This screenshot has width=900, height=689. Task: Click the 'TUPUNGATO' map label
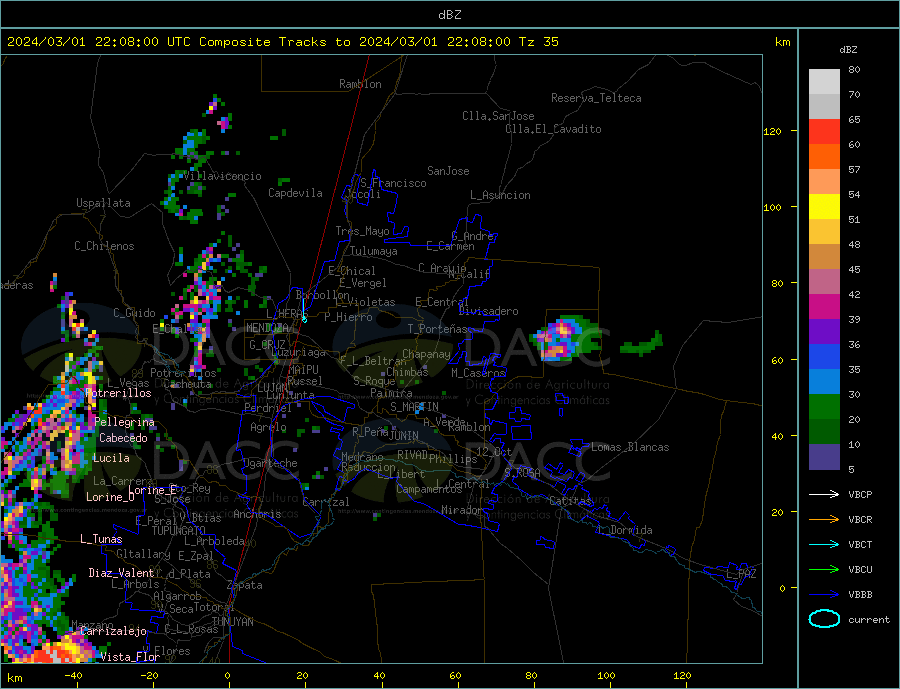point(179,531)
